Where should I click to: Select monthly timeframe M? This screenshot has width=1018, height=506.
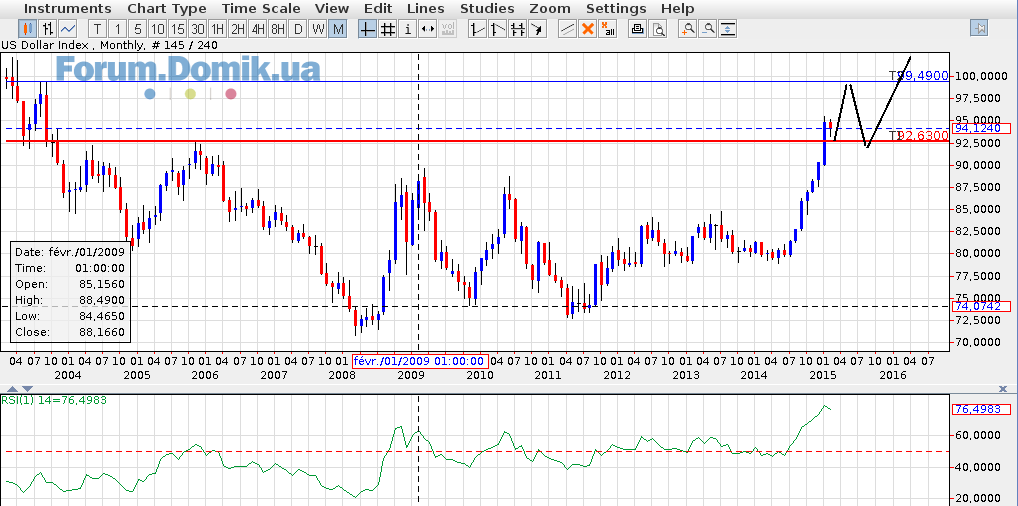click(x=338, y=29)
